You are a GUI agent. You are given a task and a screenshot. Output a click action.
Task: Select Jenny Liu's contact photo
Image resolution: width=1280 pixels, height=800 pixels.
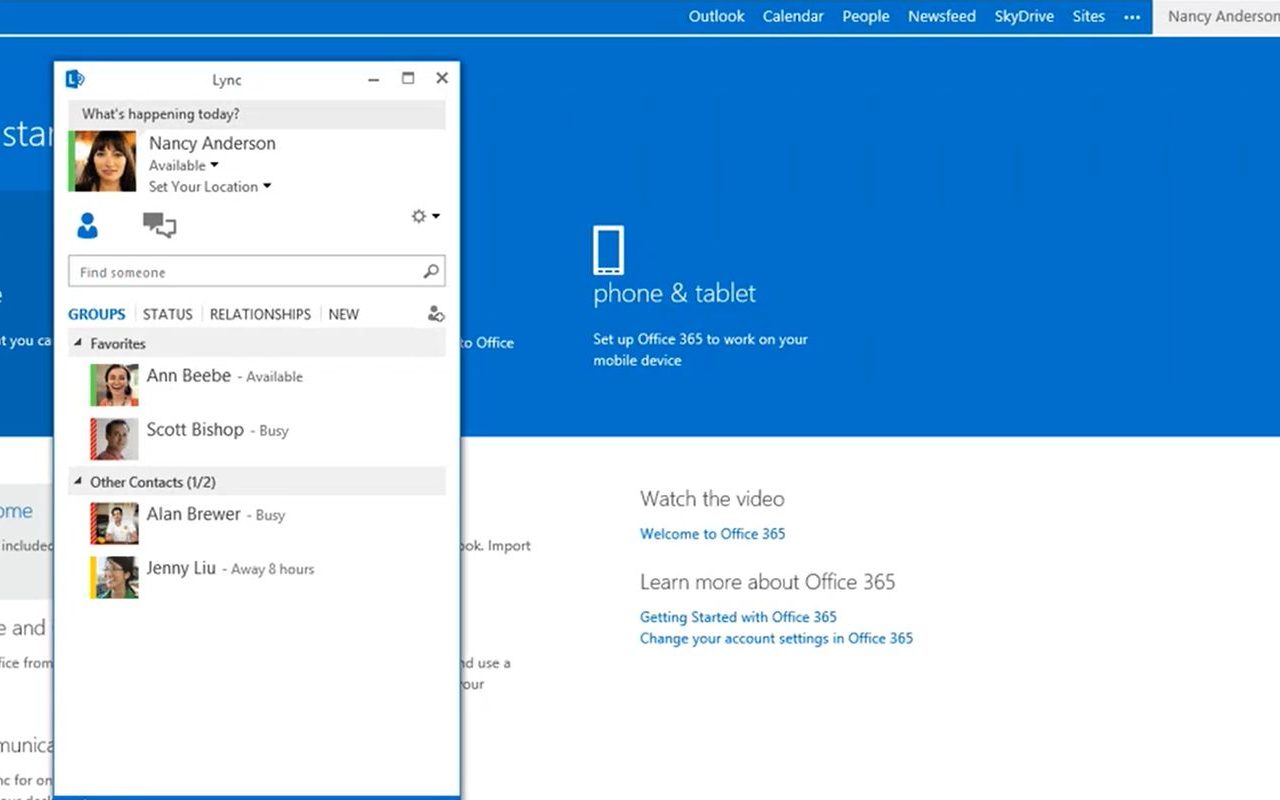click(x=115, y=577)
